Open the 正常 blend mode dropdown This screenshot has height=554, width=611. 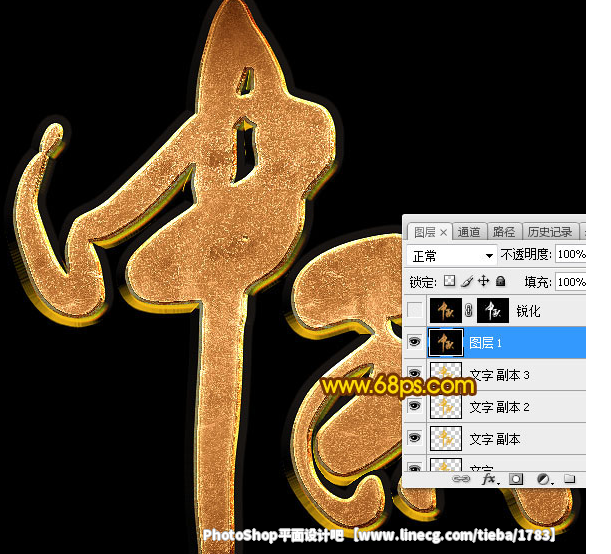tap(452, 256)
